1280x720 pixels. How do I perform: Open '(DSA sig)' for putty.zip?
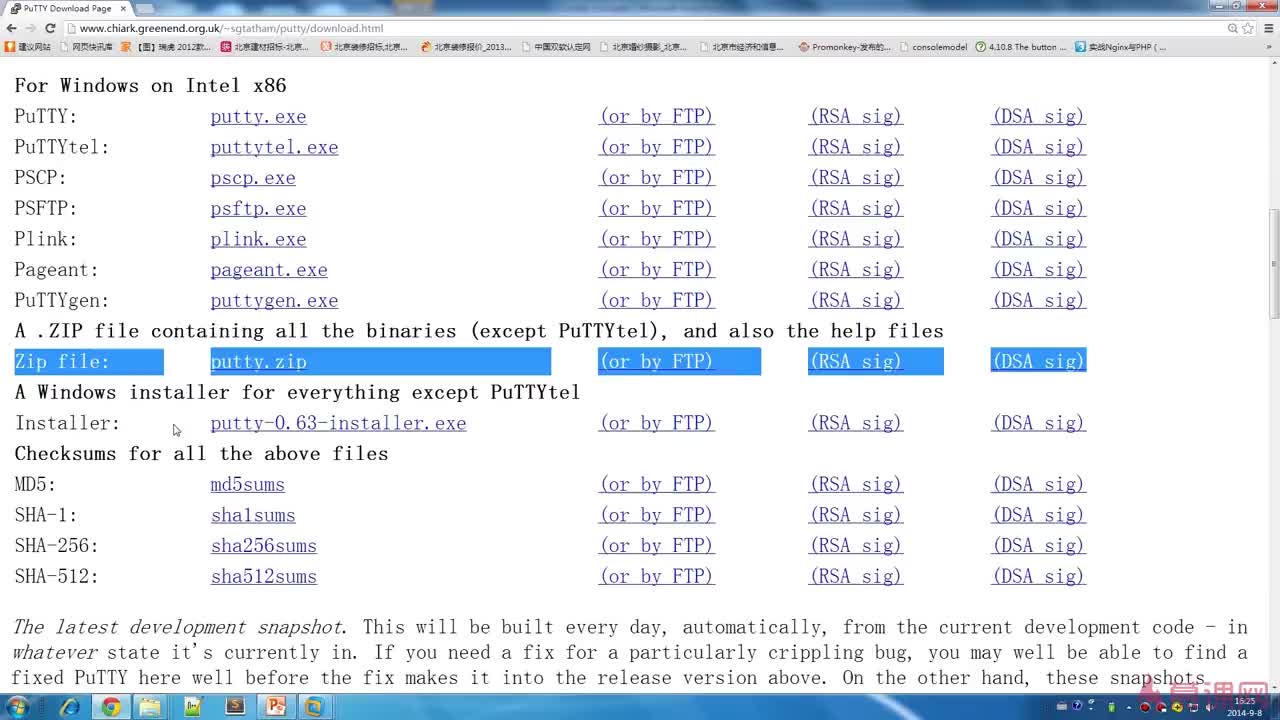(1038, 362)
